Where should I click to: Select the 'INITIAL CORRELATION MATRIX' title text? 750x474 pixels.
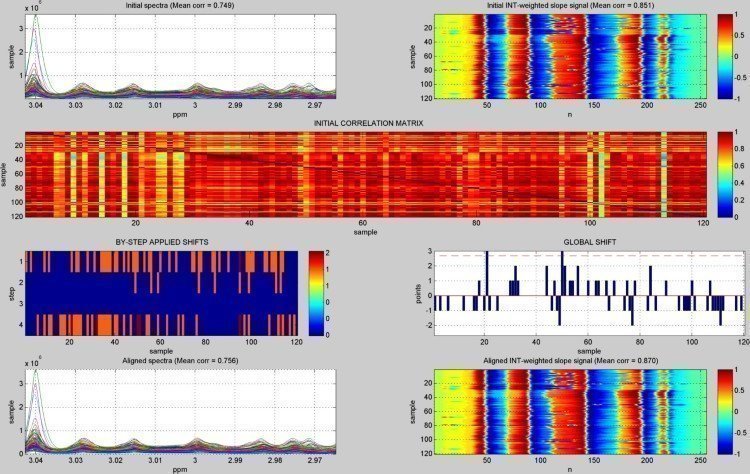(368, 123)
